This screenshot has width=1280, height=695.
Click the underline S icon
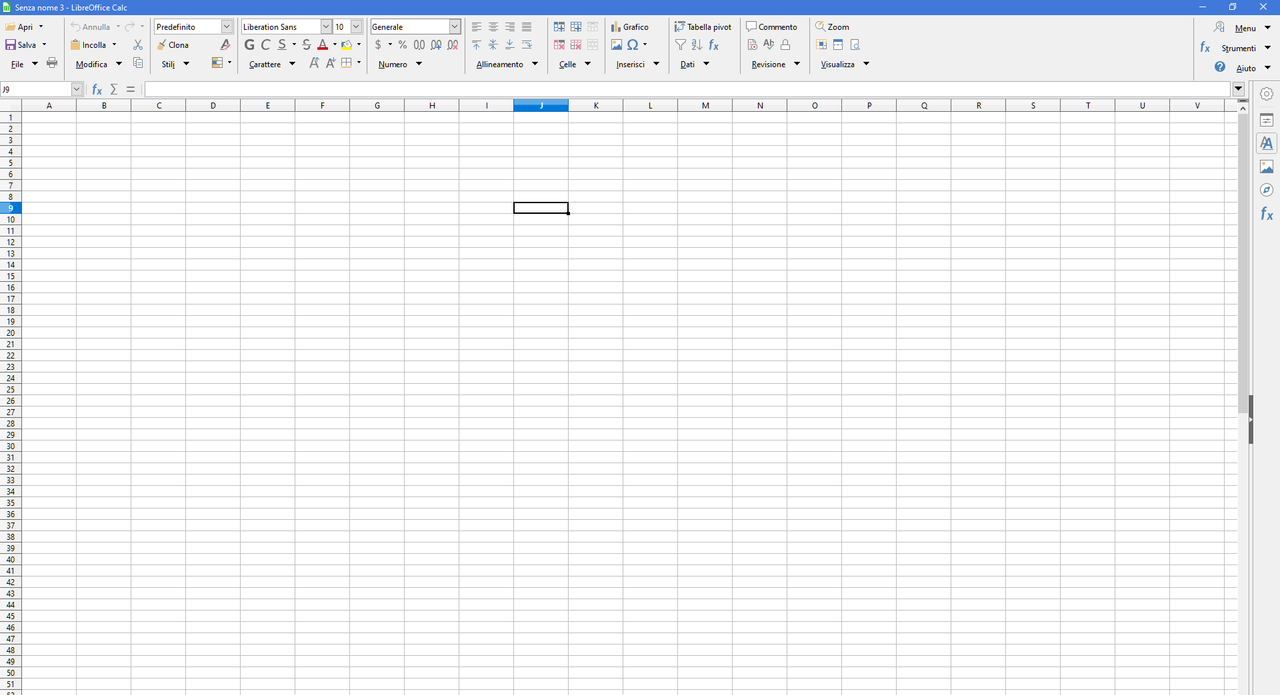[x=282, y=45]
